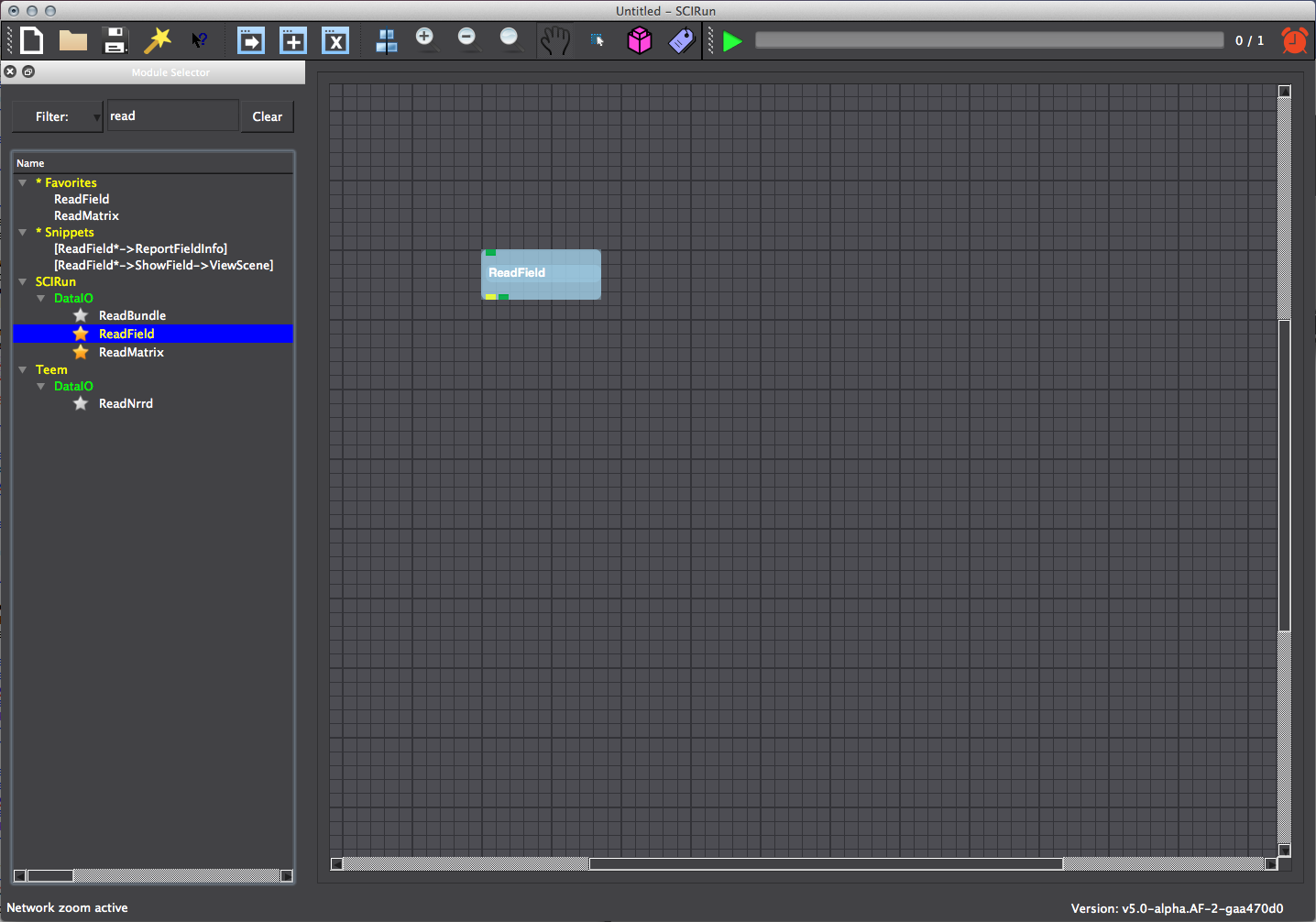Screen dimensions: 1316x922
Task: Save the network using floppy disk icon
Action: (115, 40)
